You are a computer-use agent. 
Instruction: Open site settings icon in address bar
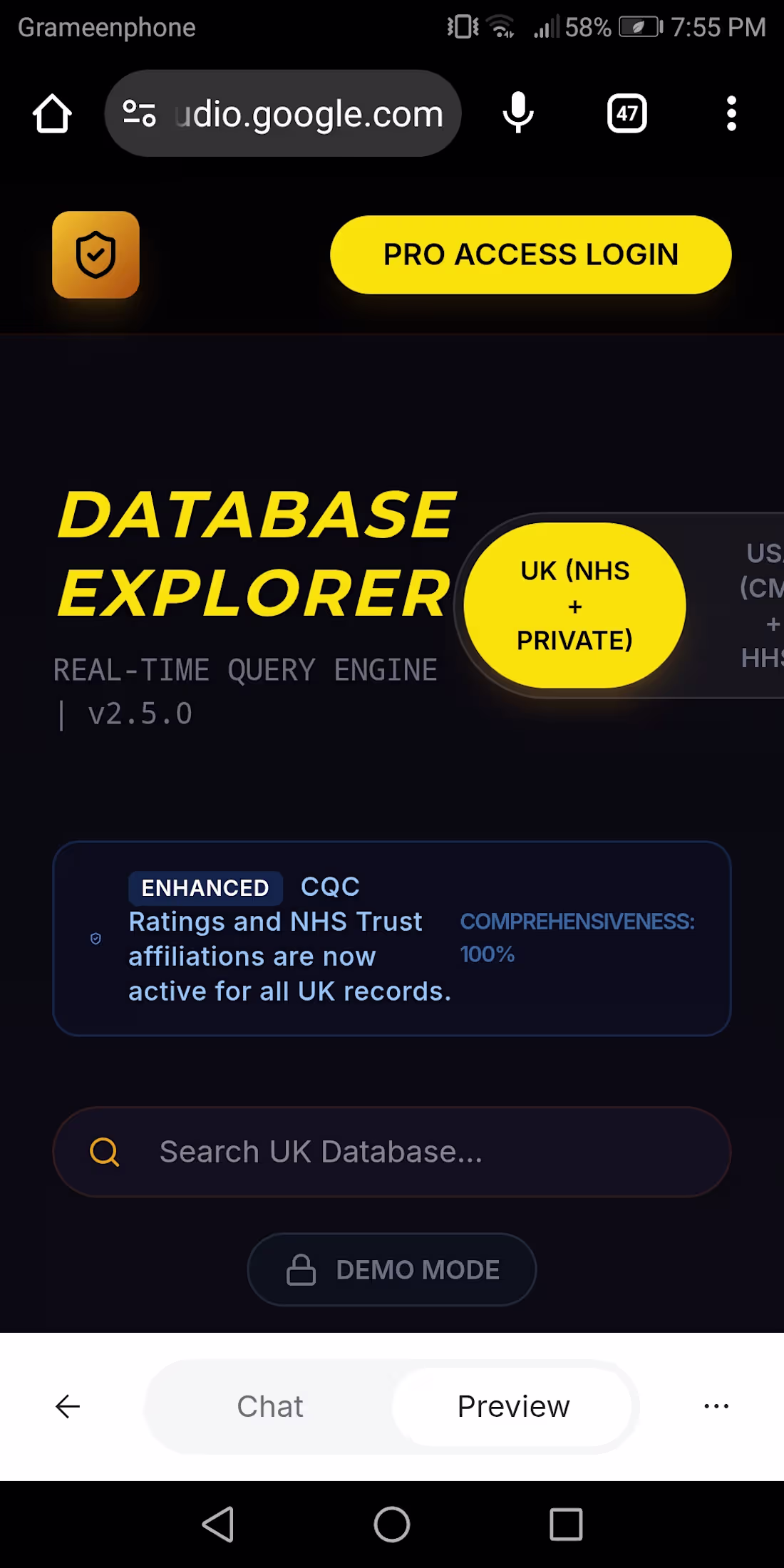point(139,113)
